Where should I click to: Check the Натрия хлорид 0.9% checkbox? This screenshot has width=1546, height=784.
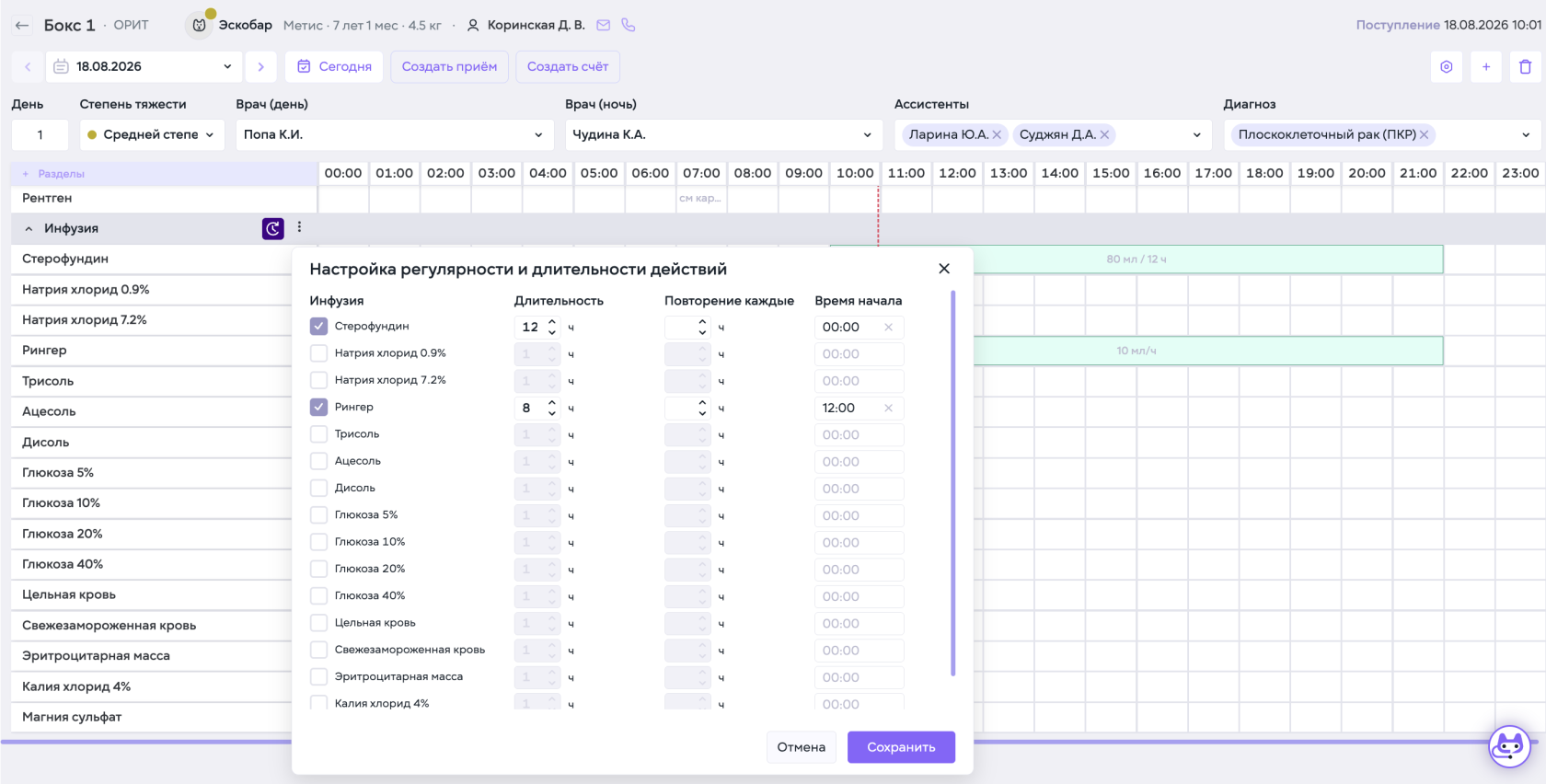pos(318,353)
